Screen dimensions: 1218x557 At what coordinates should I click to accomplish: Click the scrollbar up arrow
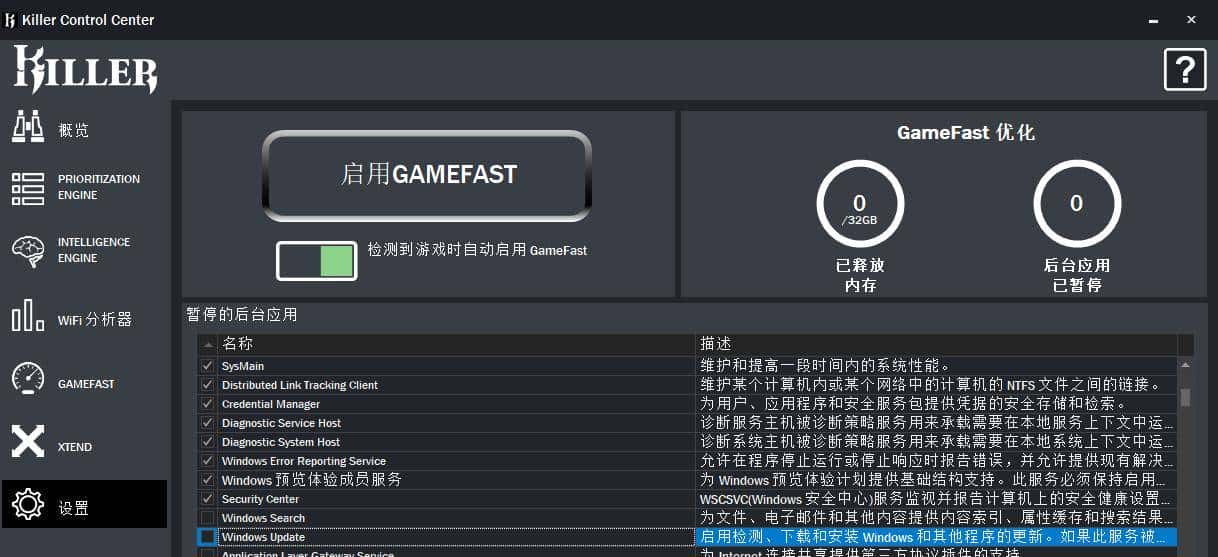click(x=1185, y=364)
